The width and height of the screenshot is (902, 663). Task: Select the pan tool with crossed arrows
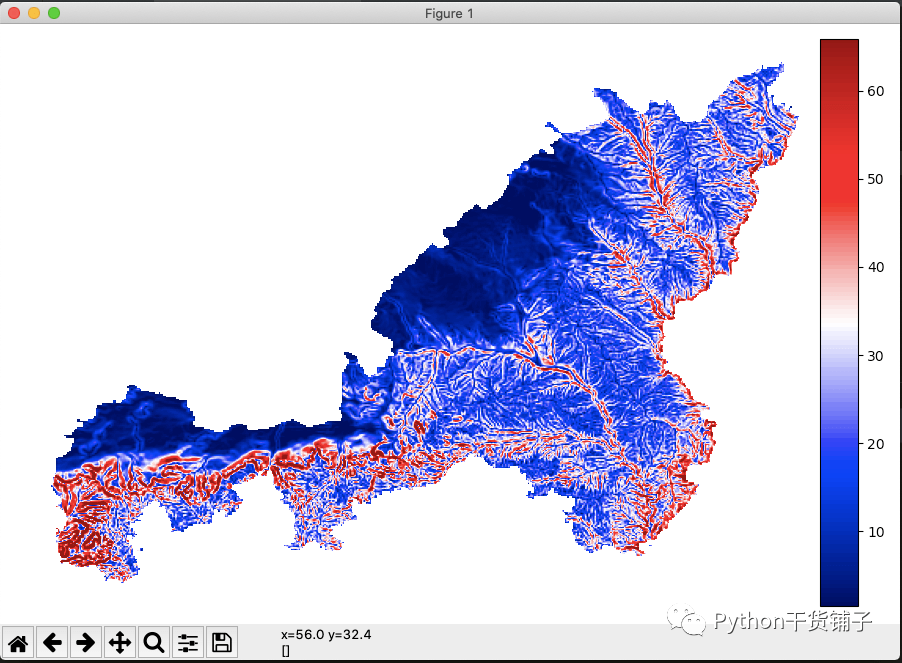tap(119, 642)
